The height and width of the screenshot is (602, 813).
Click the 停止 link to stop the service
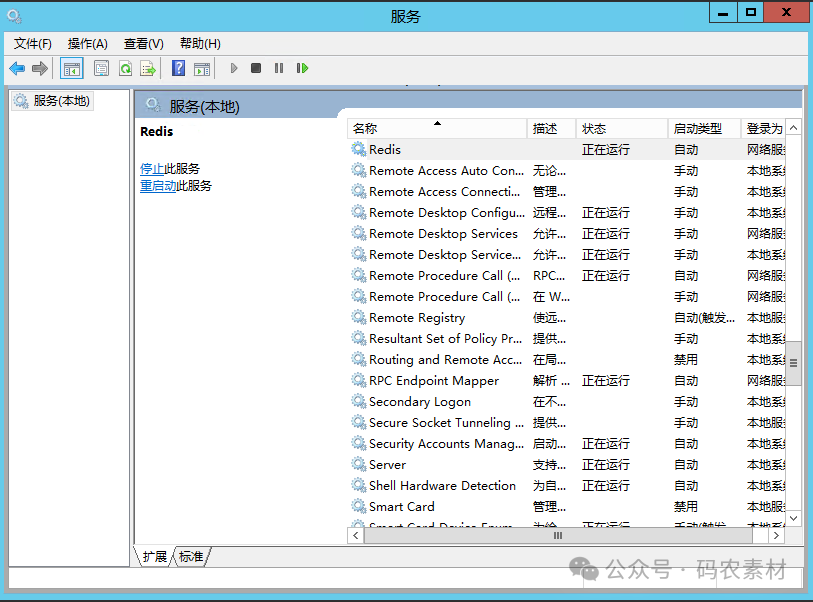pos(152,169)
